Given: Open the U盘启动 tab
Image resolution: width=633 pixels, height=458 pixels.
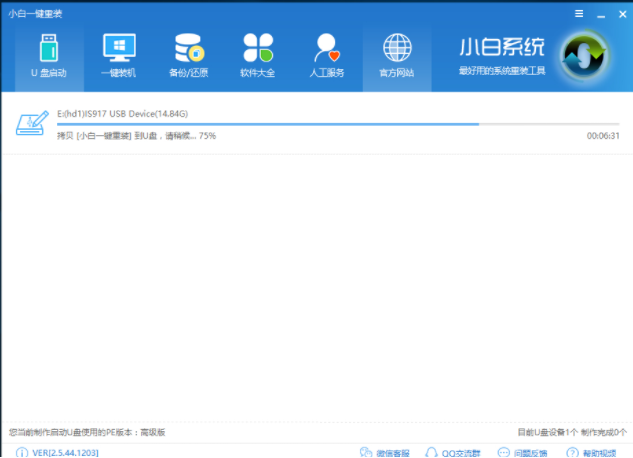Looking at the screenshot, I should pyautogui.click(x=48, y=57).
